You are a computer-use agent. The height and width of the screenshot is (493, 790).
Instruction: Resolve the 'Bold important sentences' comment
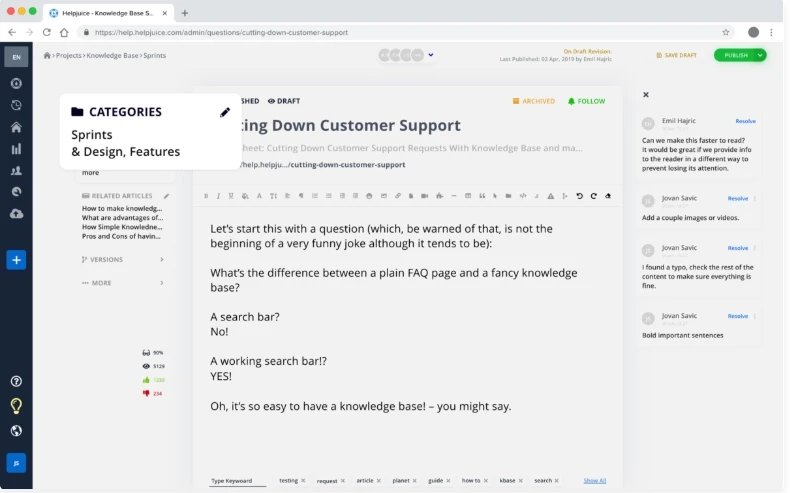click(738, 316)
